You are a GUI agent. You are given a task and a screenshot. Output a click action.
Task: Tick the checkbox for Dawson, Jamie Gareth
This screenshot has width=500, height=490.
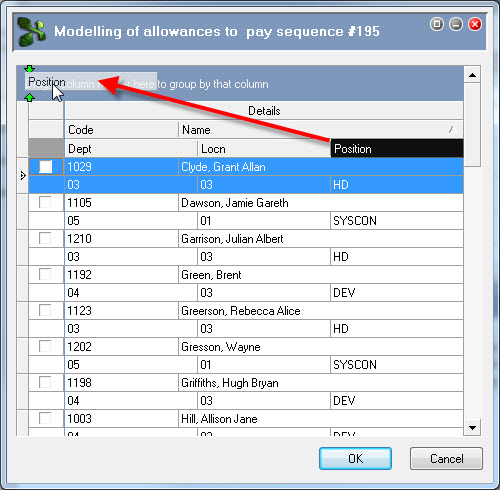(x=45, y=202)
